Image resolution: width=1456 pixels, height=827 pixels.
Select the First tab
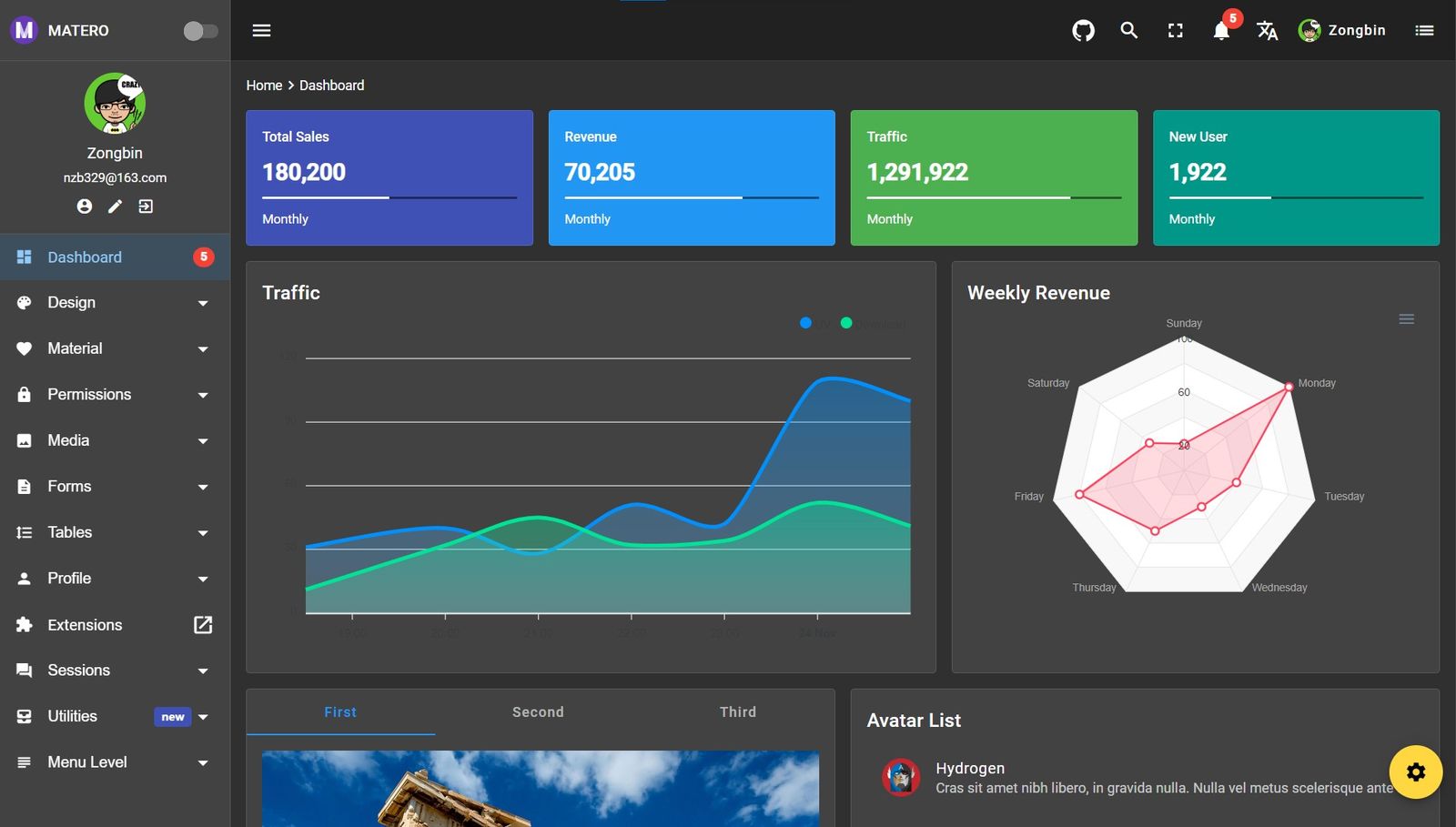click(340, 712)
